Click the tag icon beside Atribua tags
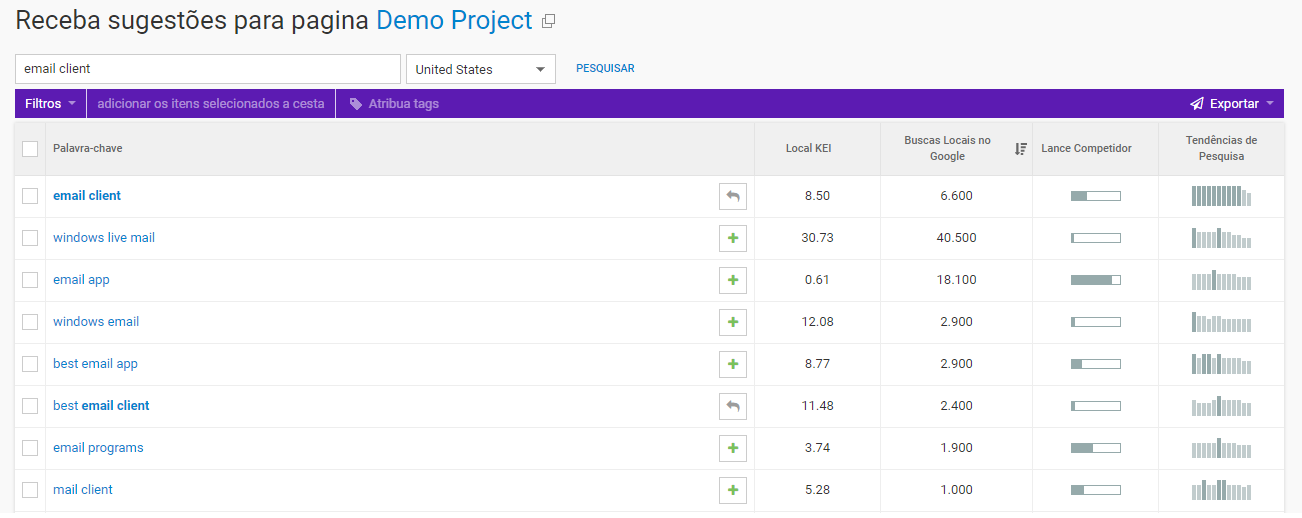1302x518 pixels. [x=355, y=104]
